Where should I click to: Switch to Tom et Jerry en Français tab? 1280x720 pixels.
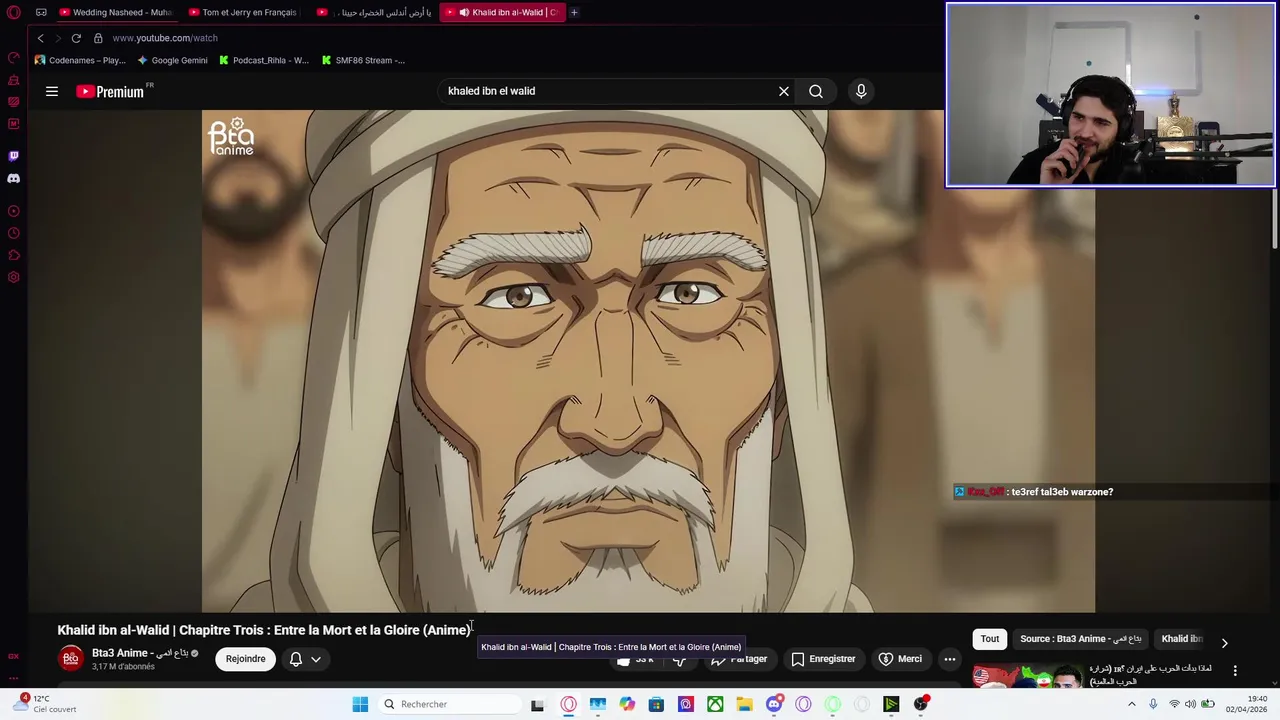[x=244, y=12]
